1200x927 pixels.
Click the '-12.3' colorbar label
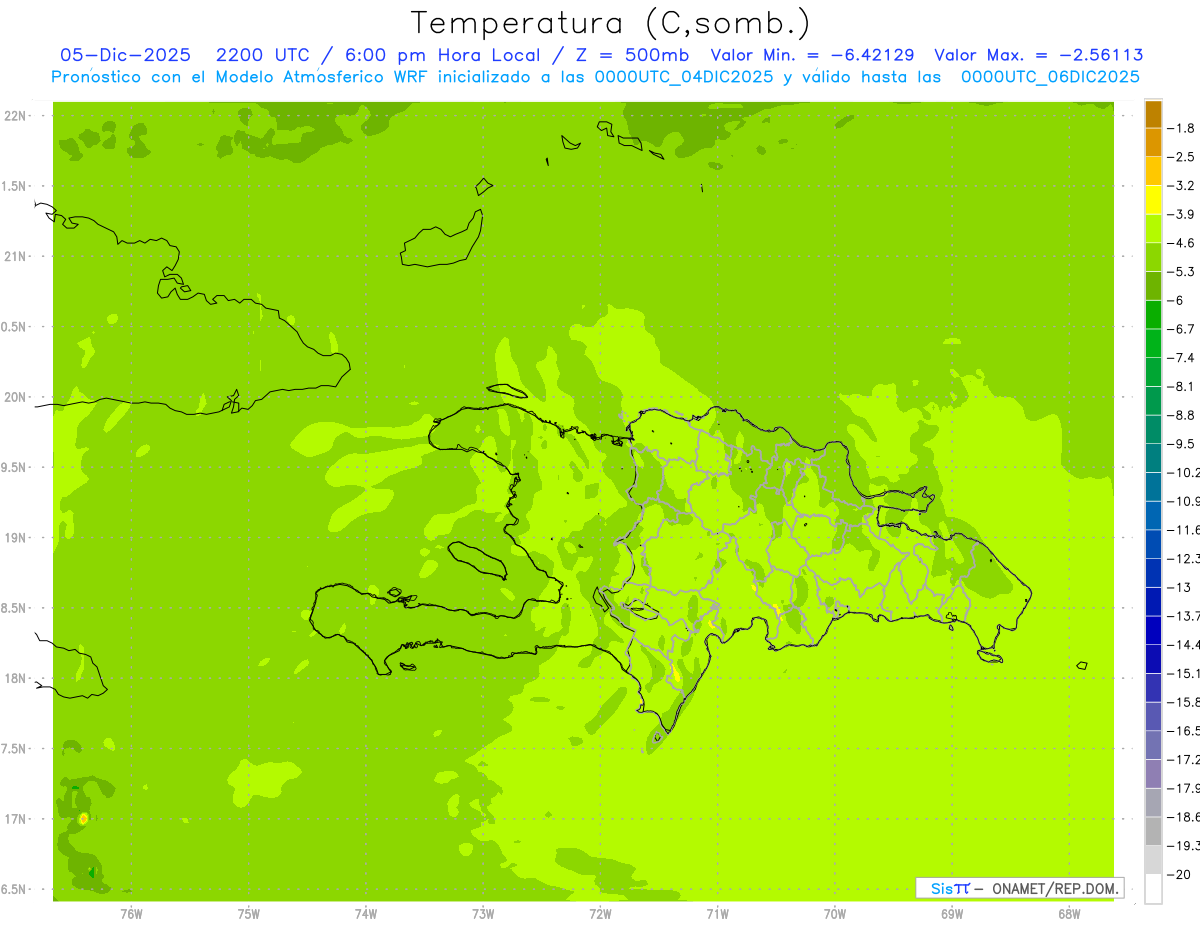click(1183, 559)
